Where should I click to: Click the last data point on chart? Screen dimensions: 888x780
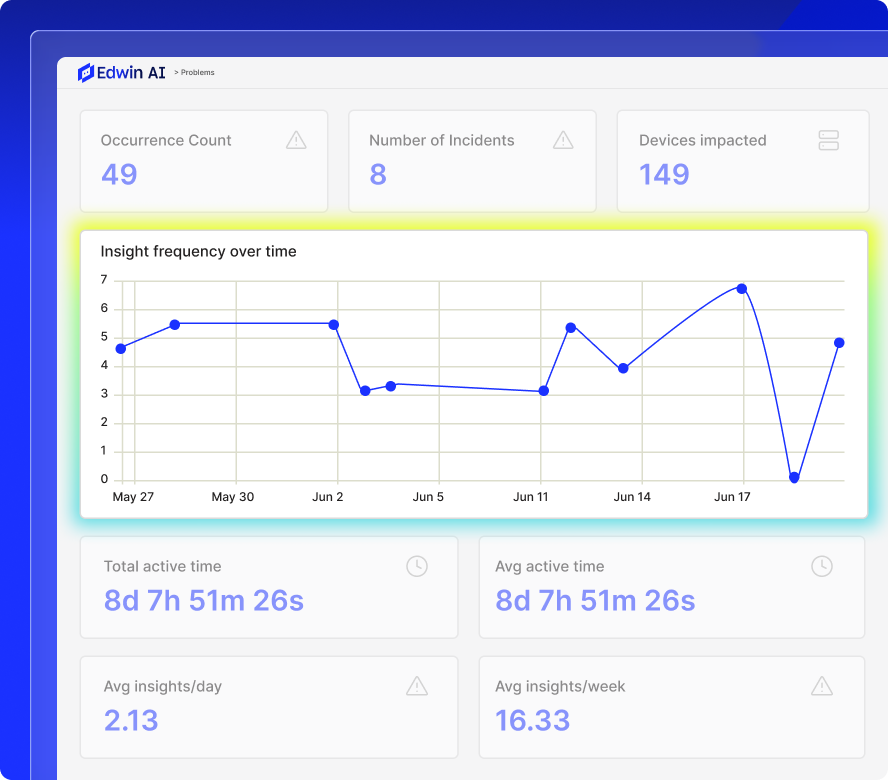(x=839, y=343)
